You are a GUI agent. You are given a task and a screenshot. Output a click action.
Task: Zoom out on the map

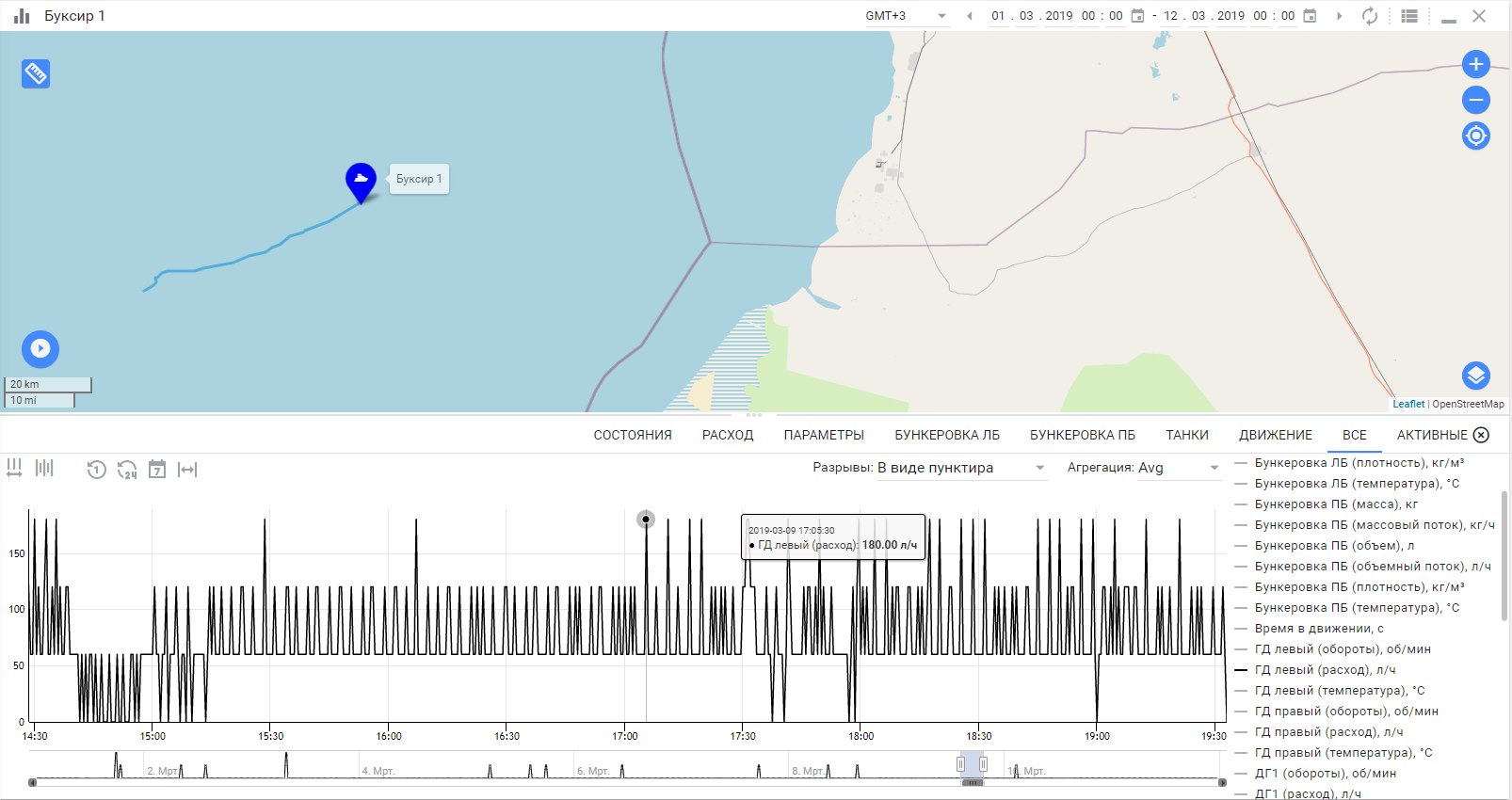(x=1475, y=100)
